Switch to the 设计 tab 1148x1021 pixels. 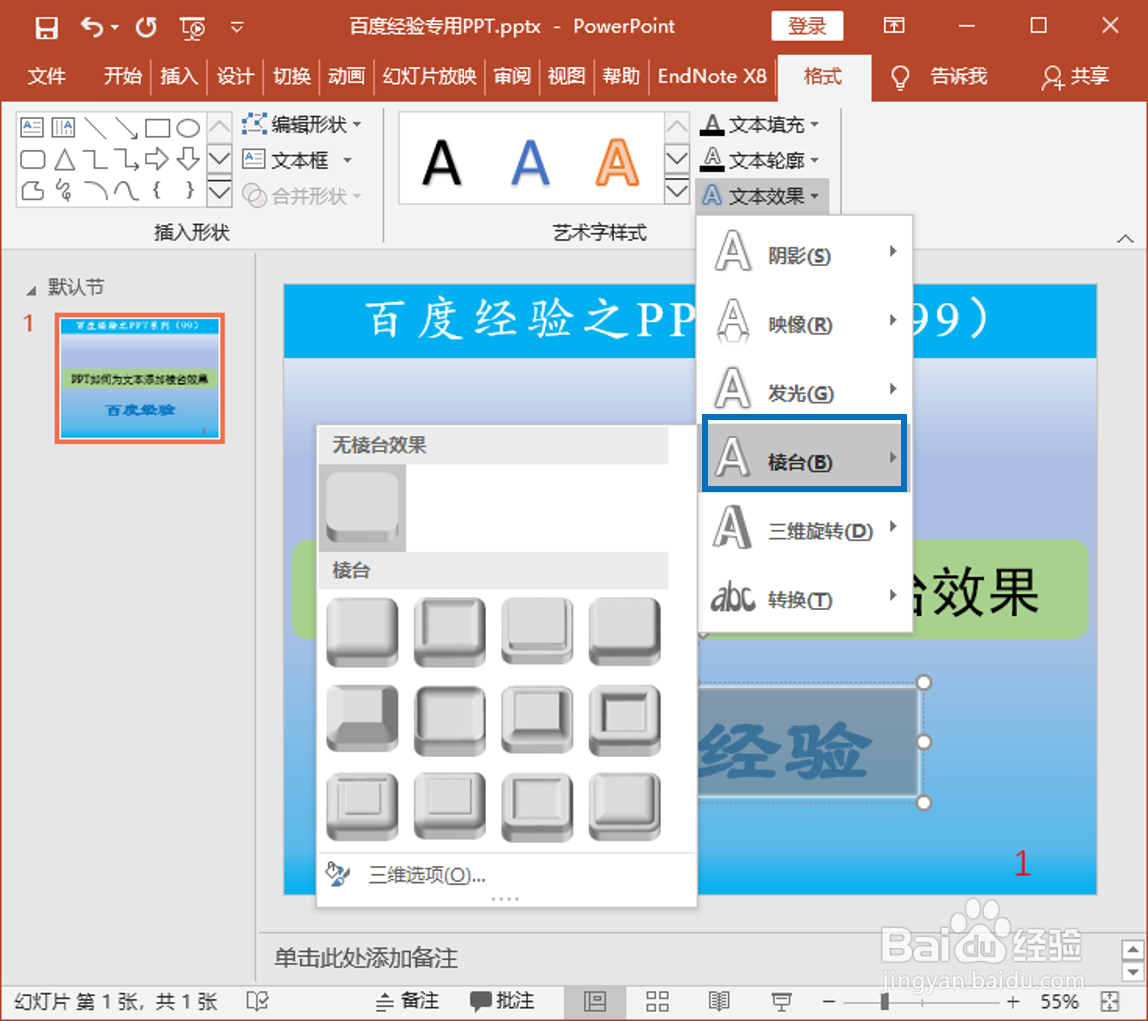(235, 75)
